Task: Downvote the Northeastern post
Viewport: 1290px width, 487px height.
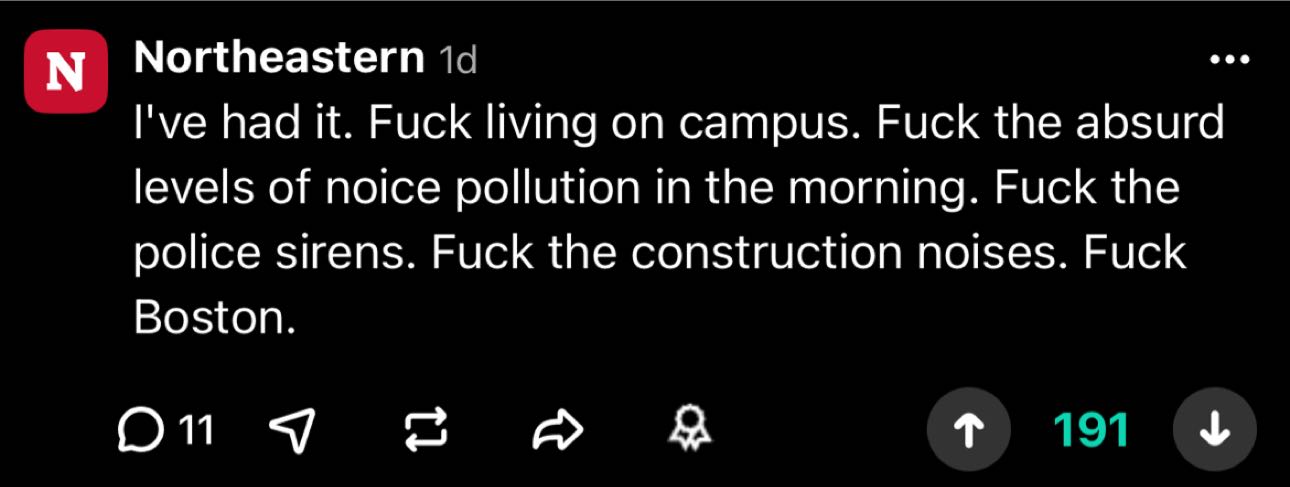Action: (1214, 430)
